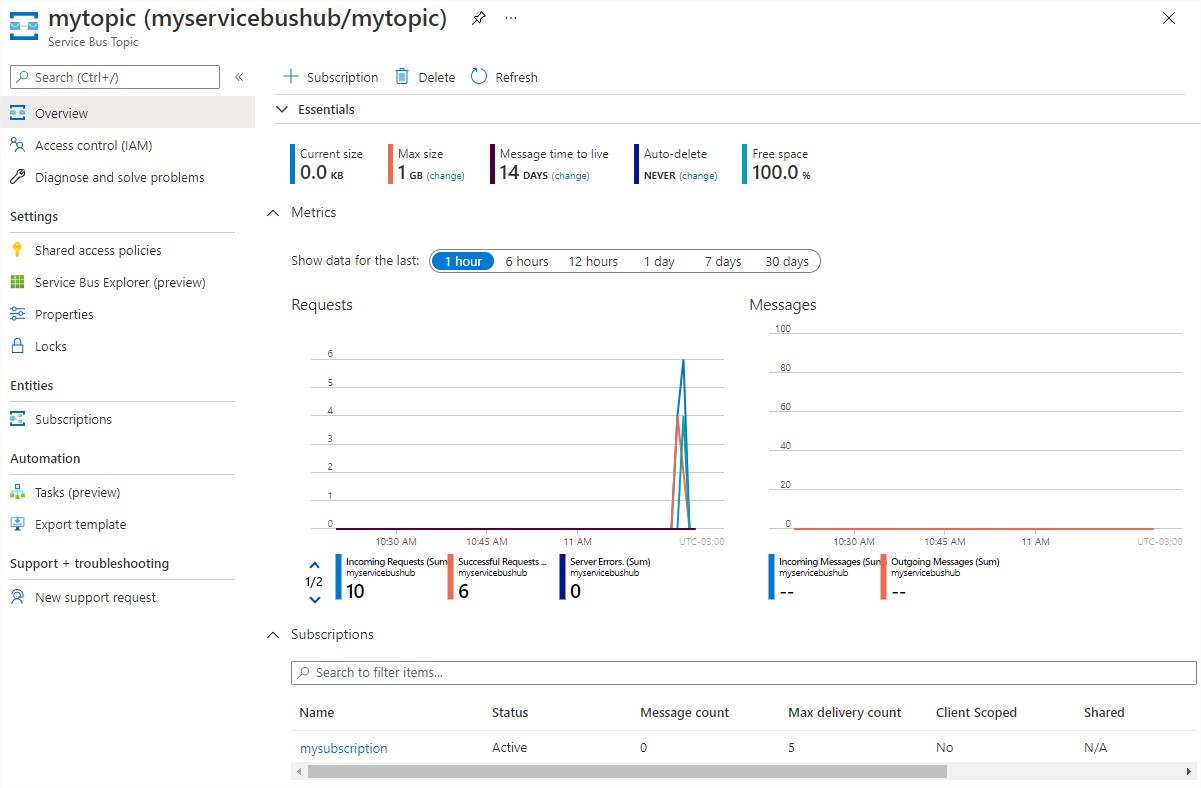1201x788 pixels.
Task: Click the Service Bus Explorer grid icon
Action: point(17,282)
